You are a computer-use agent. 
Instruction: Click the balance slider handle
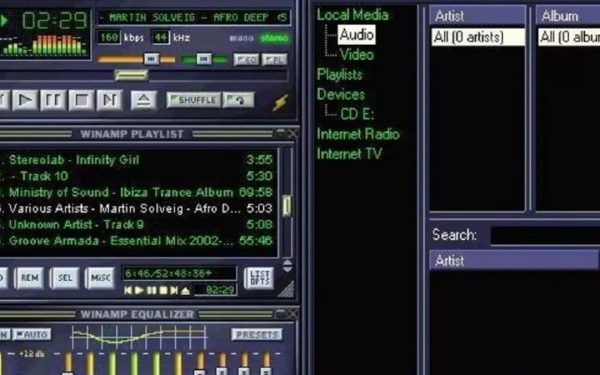(204, 59)
